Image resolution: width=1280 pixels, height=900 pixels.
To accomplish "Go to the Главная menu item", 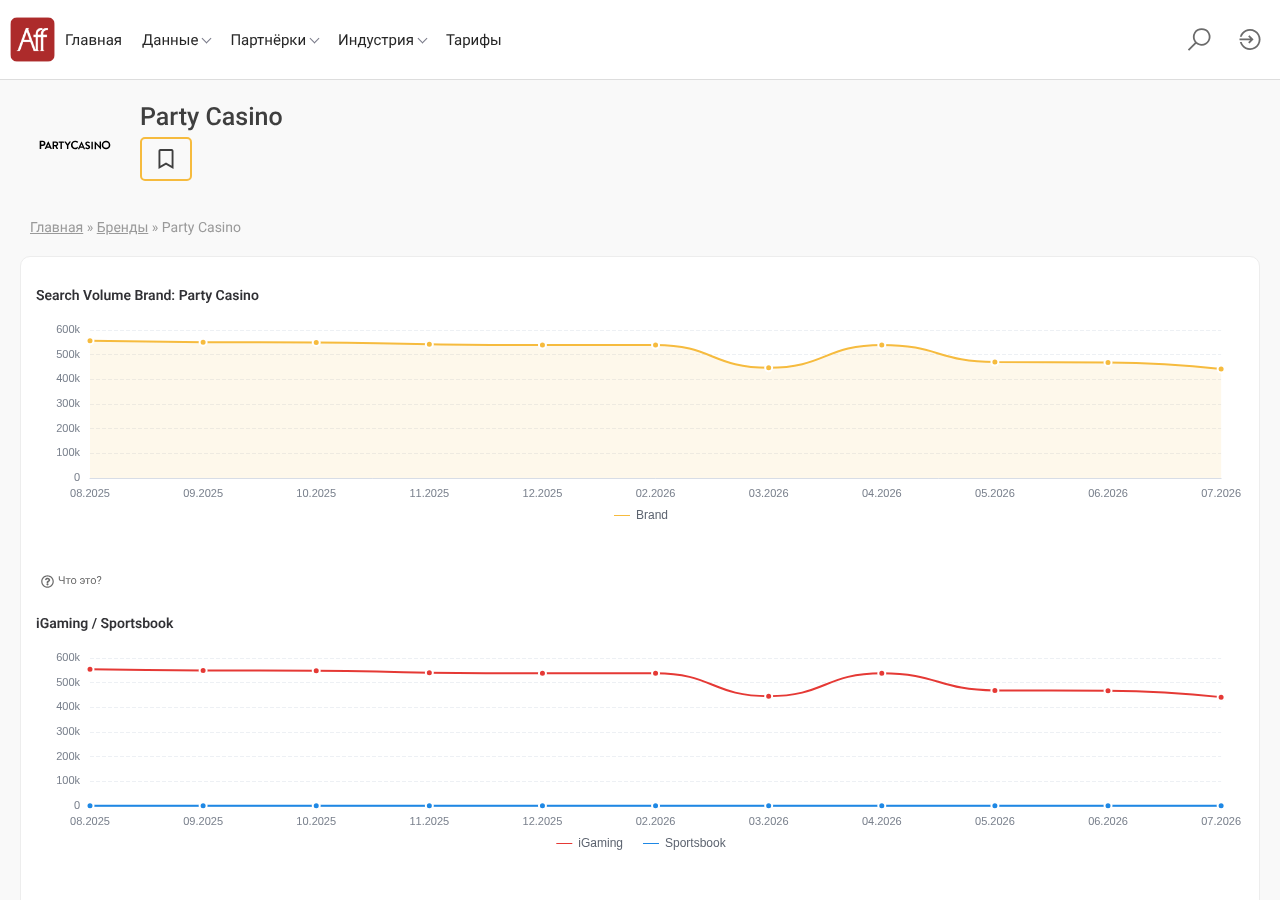I will tap(93, 40).
